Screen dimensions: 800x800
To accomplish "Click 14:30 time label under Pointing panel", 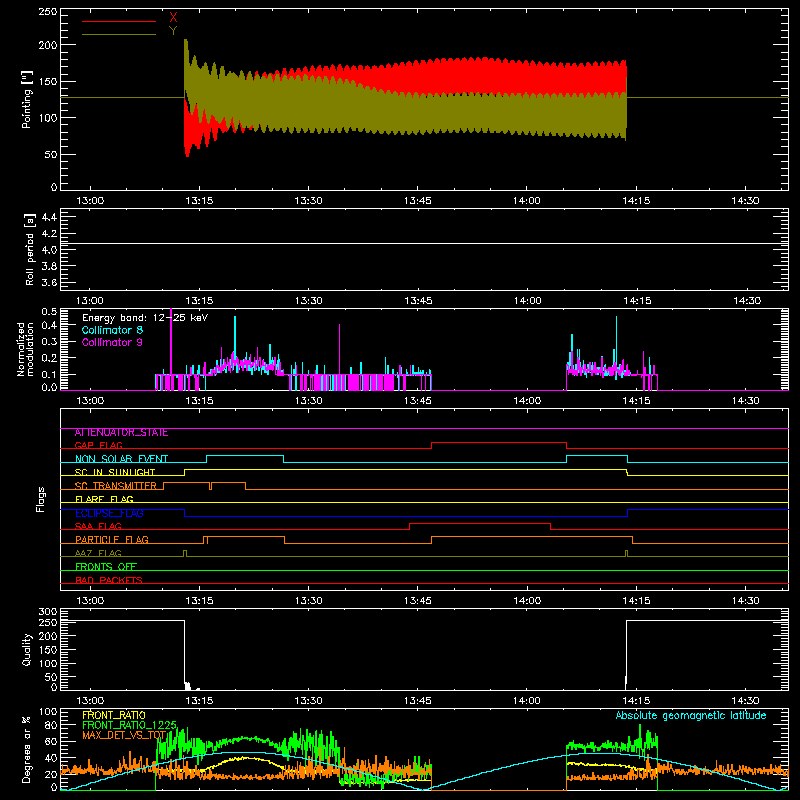I will [745, 201].
